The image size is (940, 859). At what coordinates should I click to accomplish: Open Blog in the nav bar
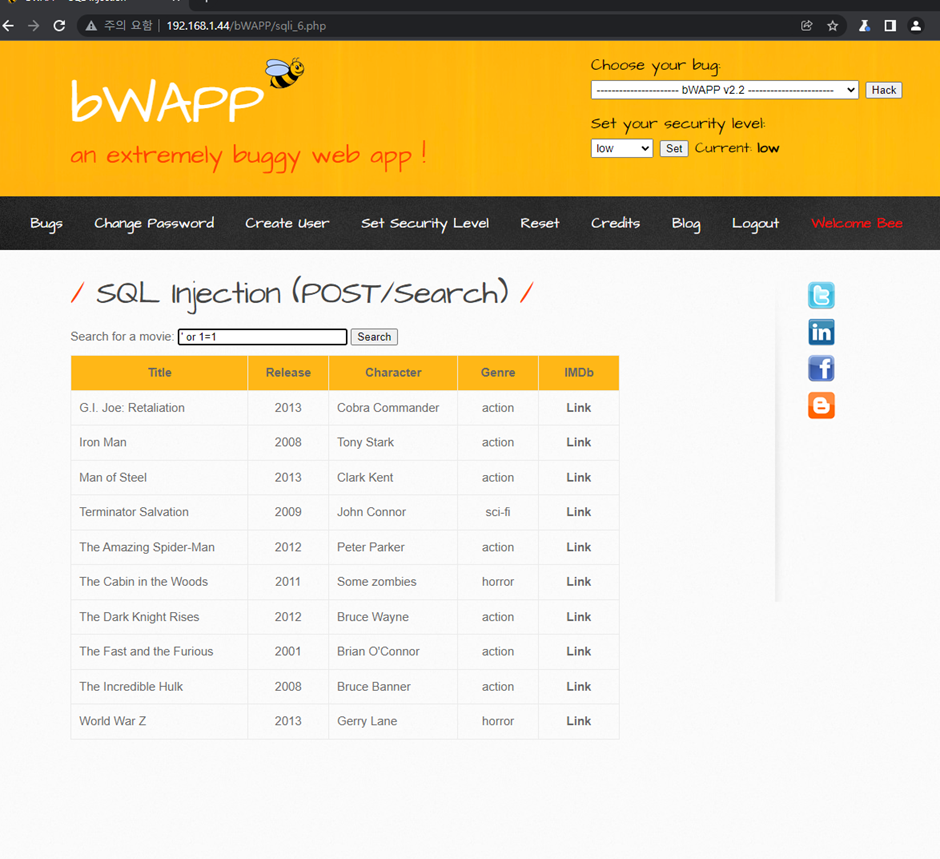coord(686,224)
